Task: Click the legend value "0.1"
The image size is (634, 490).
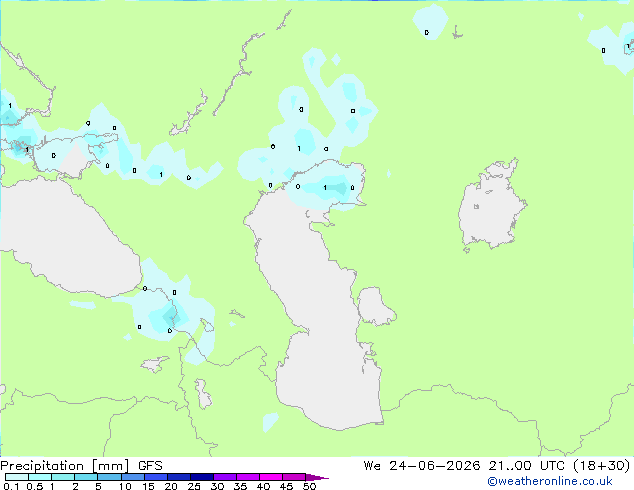Action: click(11, 486)
